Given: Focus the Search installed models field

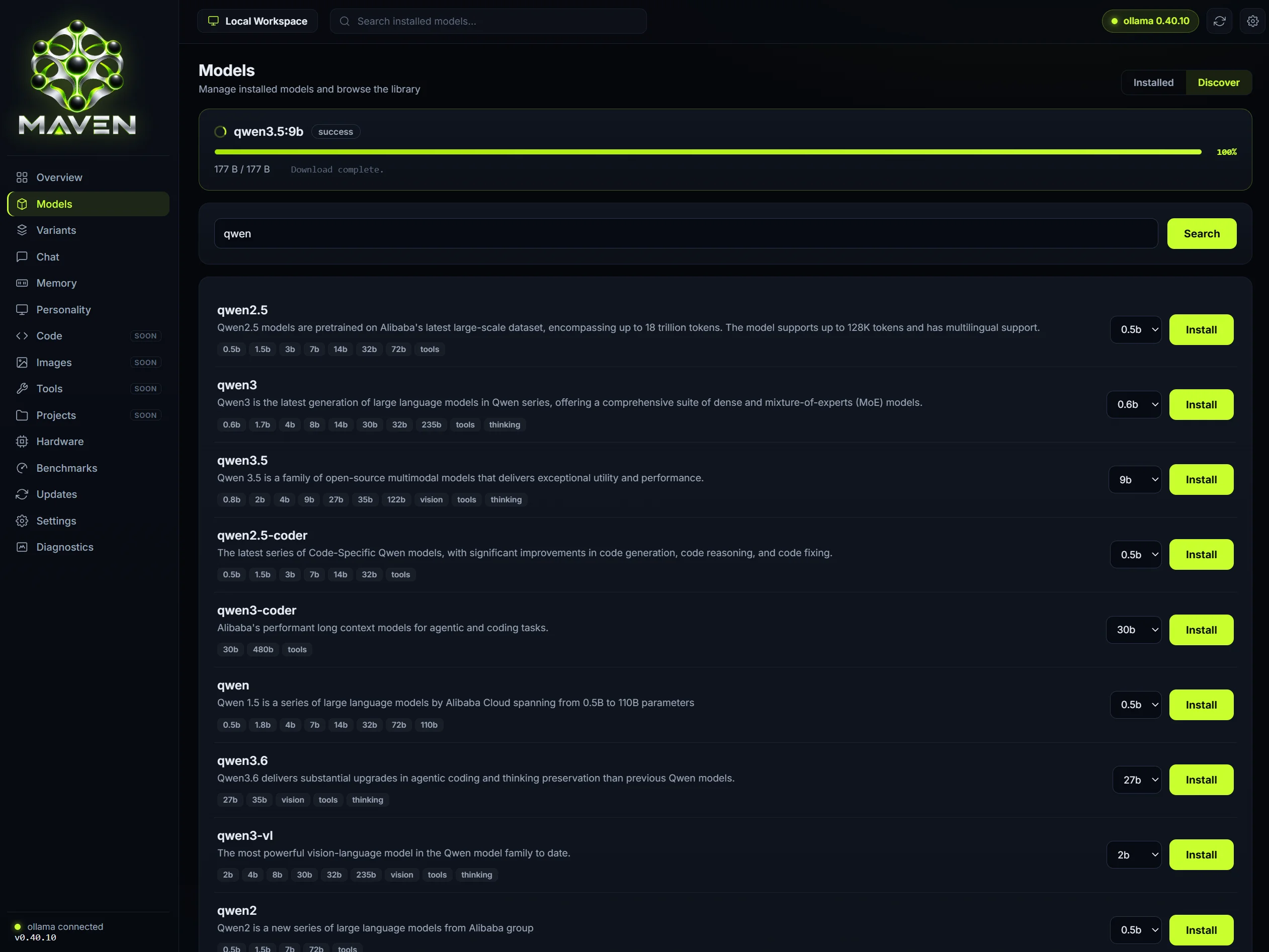Looking at the screenshot, I should point(488,21).
